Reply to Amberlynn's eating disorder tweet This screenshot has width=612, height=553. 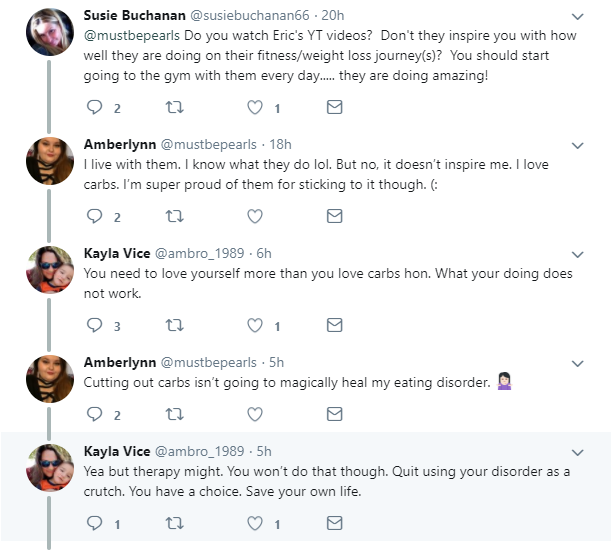point(94,414)
